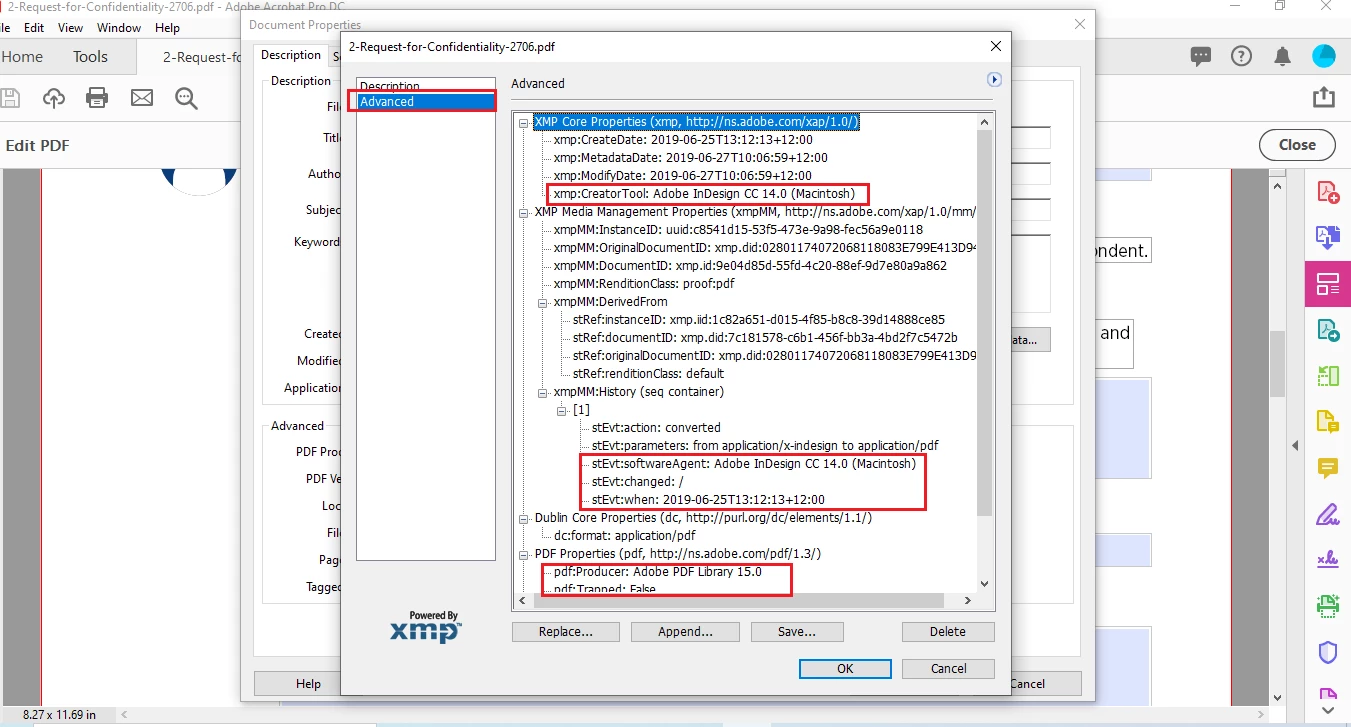Select dc:format application/pdf row
Image resolution: width=1351 pixels, height=727 pixels.
coord(624,536)
